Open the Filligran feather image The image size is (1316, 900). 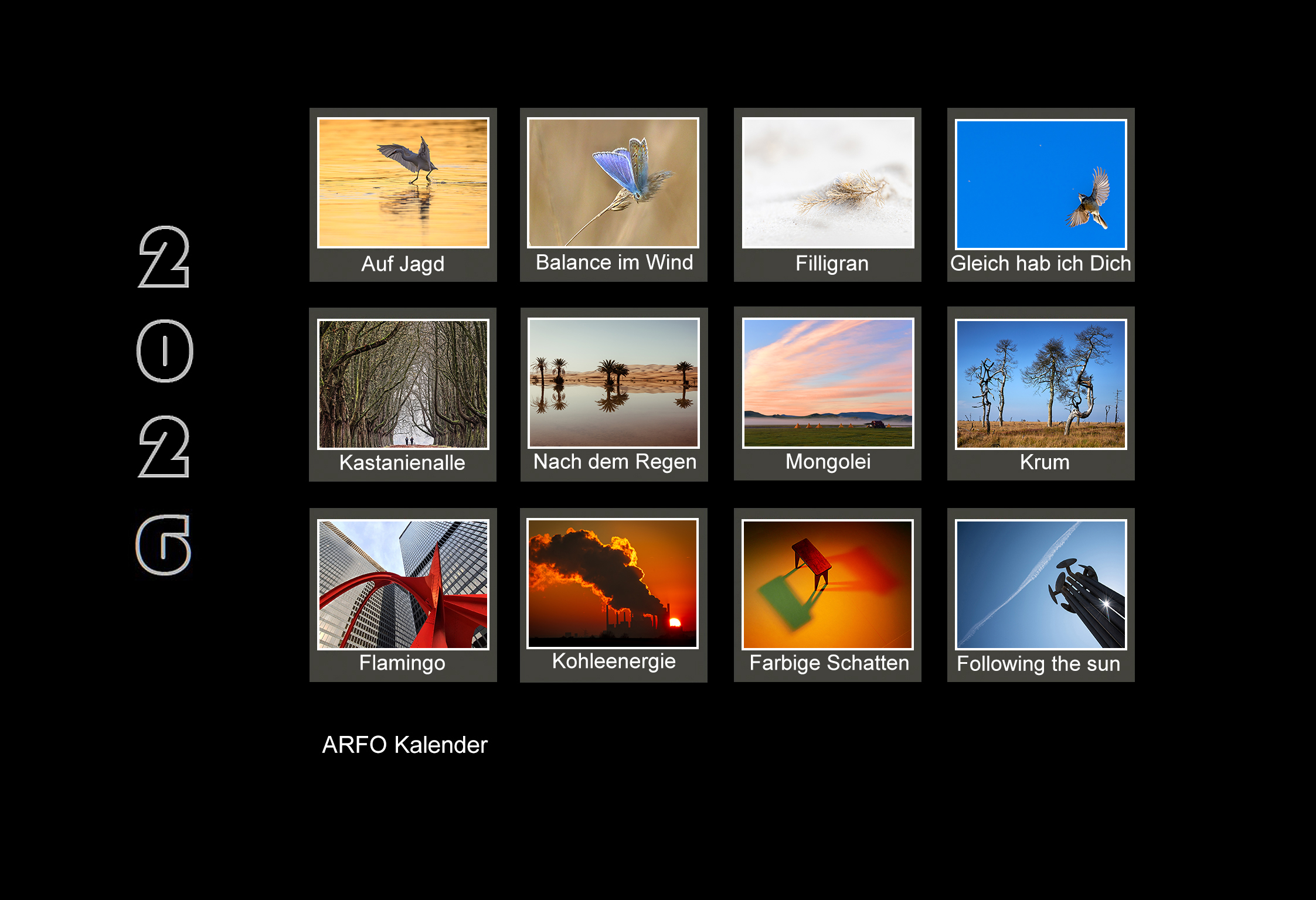coord(828,183)
